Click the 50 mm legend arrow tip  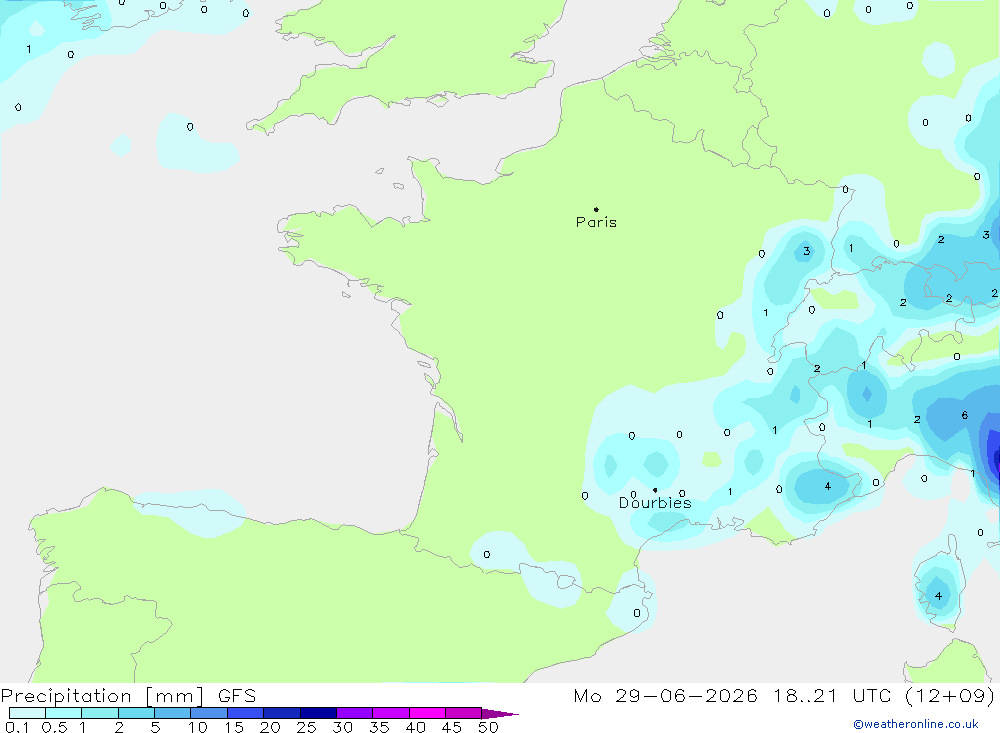(x=500, y=713)
